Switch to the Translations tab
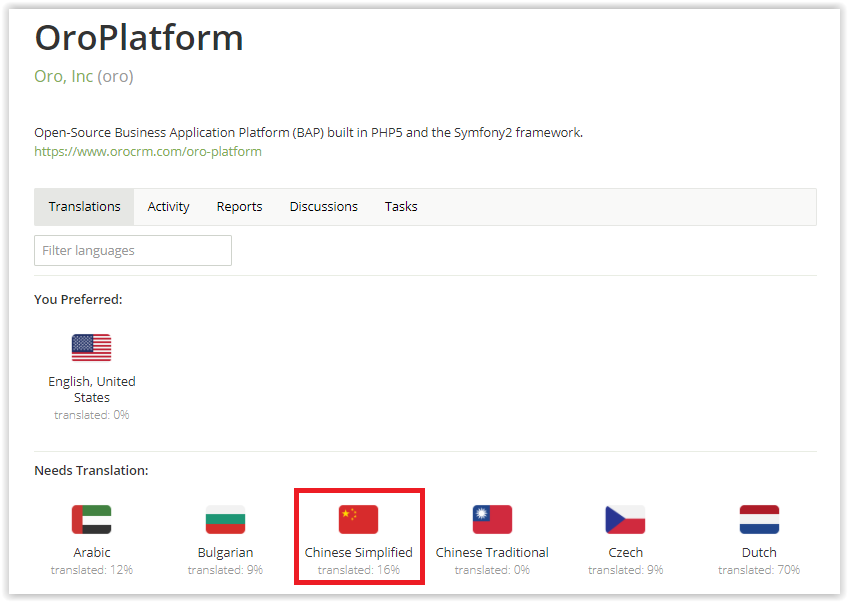 click(x=84, y=207)
